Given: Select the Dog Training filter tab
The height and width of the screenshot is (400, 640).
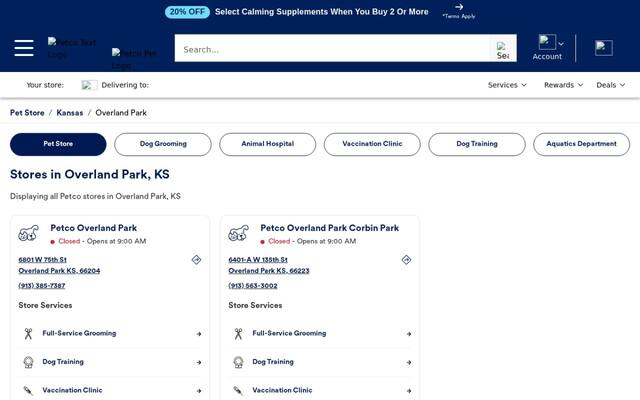Looking at the screenshot, I should tap(477, 144).
